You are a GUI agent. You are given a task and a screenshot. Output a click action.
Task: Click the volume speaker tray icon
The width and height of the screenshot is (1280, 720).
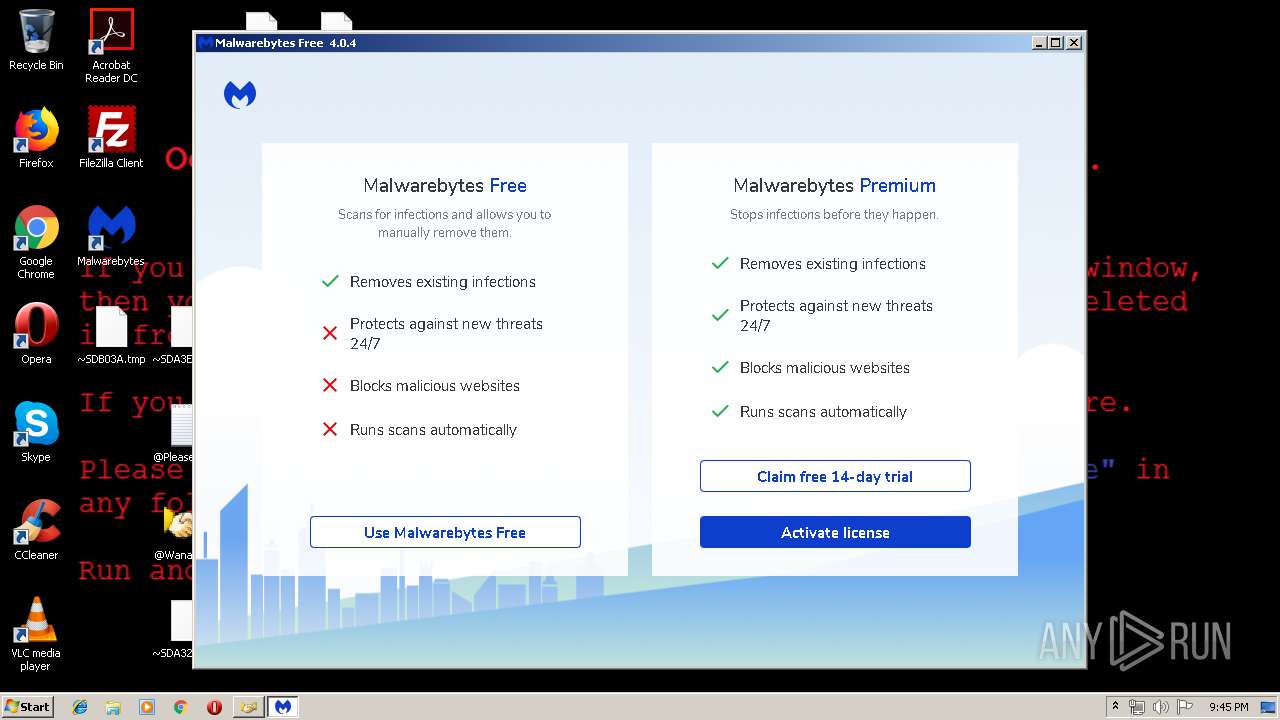(x=1160, y=707)
